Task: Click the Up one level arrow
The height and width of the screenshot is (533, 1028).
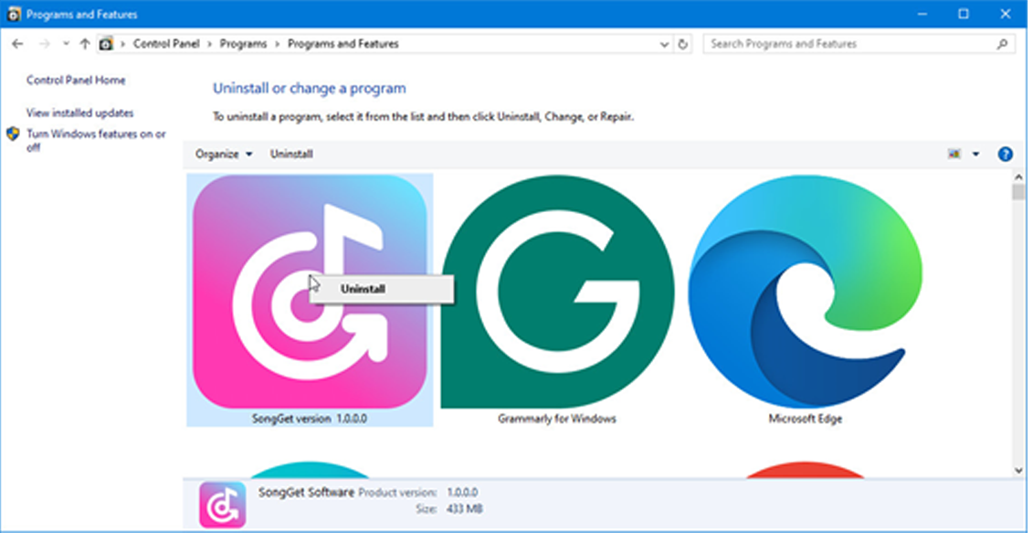Action: pos(85,44)
